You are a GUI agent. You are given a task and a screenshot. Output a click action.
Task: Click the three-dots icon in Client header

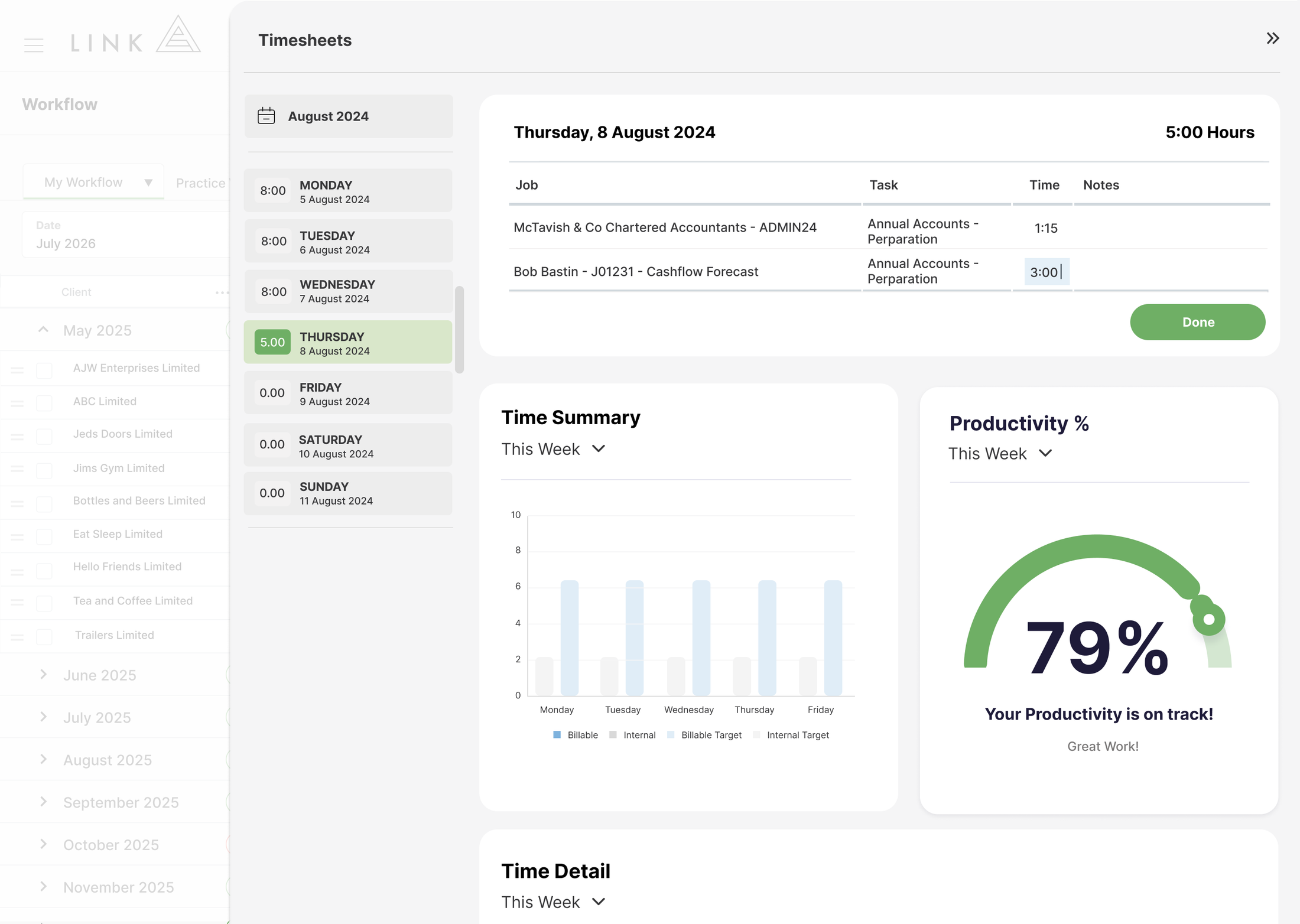222,292
